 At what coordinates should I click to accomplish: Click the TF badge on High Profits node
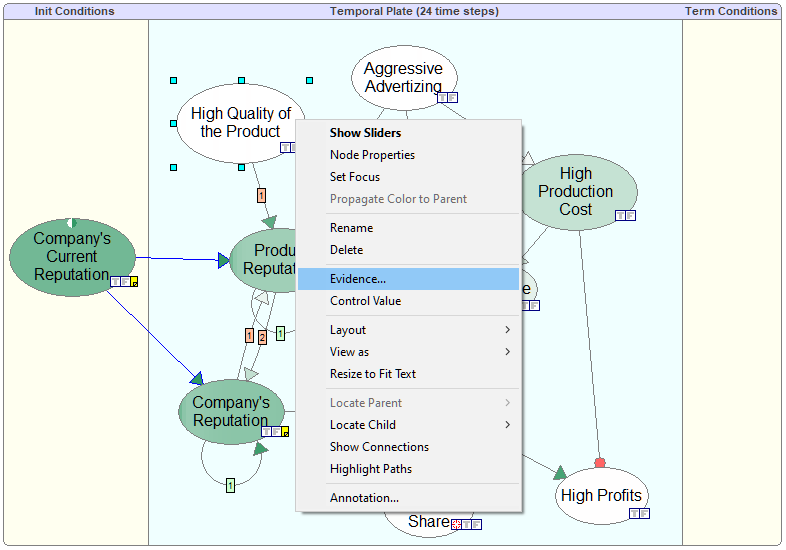pyautogui.click(x=639, y=513)
